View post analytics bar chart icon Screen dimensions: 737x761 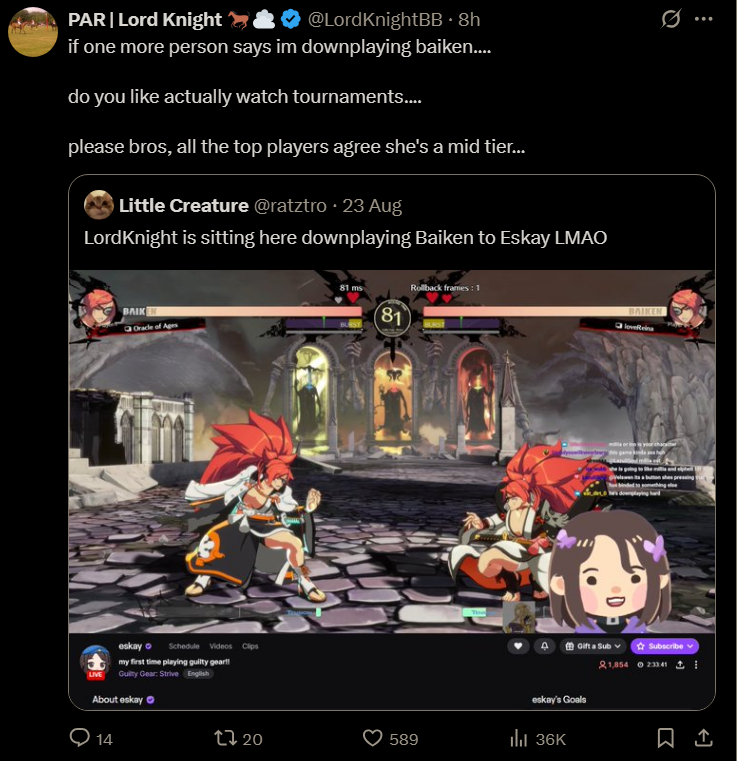point(519,738)
